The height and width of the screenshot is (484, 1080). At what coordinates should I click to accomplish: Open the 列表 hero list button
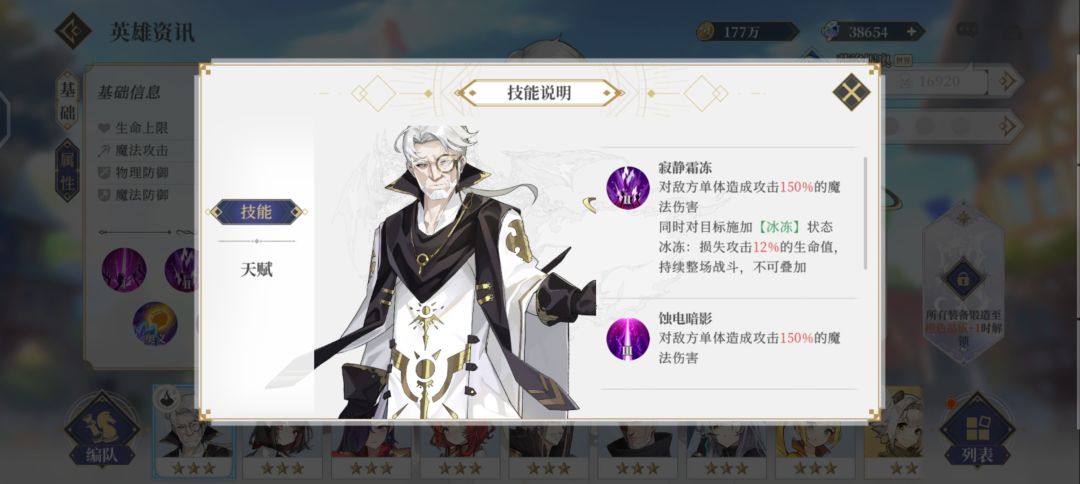(x=977, y=430)
